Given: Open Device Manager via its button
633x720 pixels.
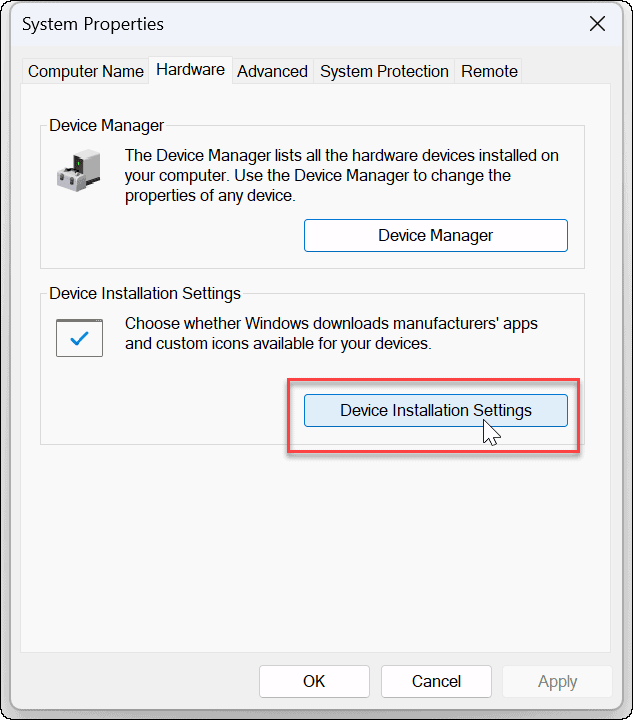Looking at the screenshot, I should (x=436, y=236).
